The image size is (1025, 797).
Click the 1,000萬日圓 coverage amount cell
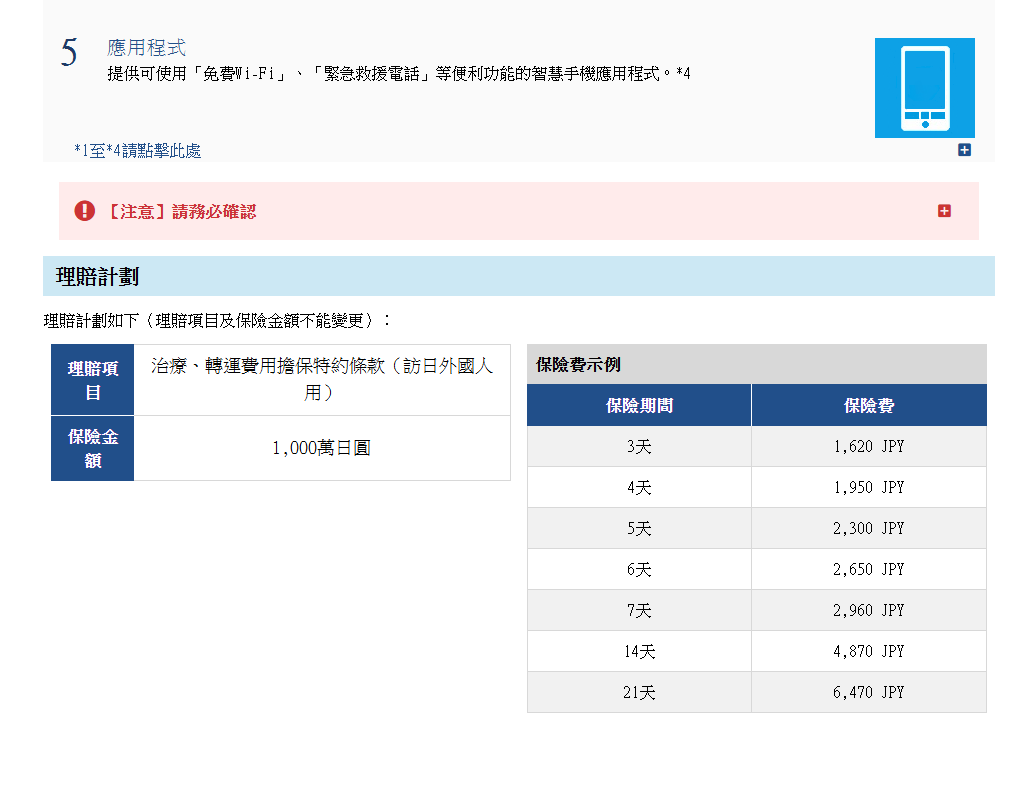(x=321, y=449)
